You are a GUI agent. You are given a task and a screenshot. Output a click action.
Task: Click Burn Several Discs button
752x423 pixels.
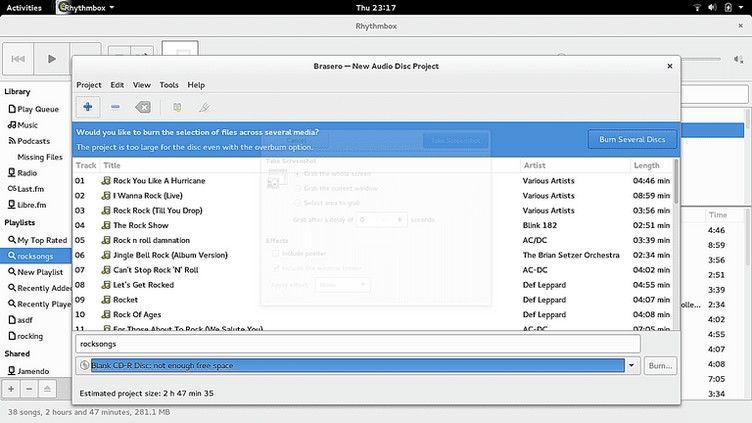[632, 140]
